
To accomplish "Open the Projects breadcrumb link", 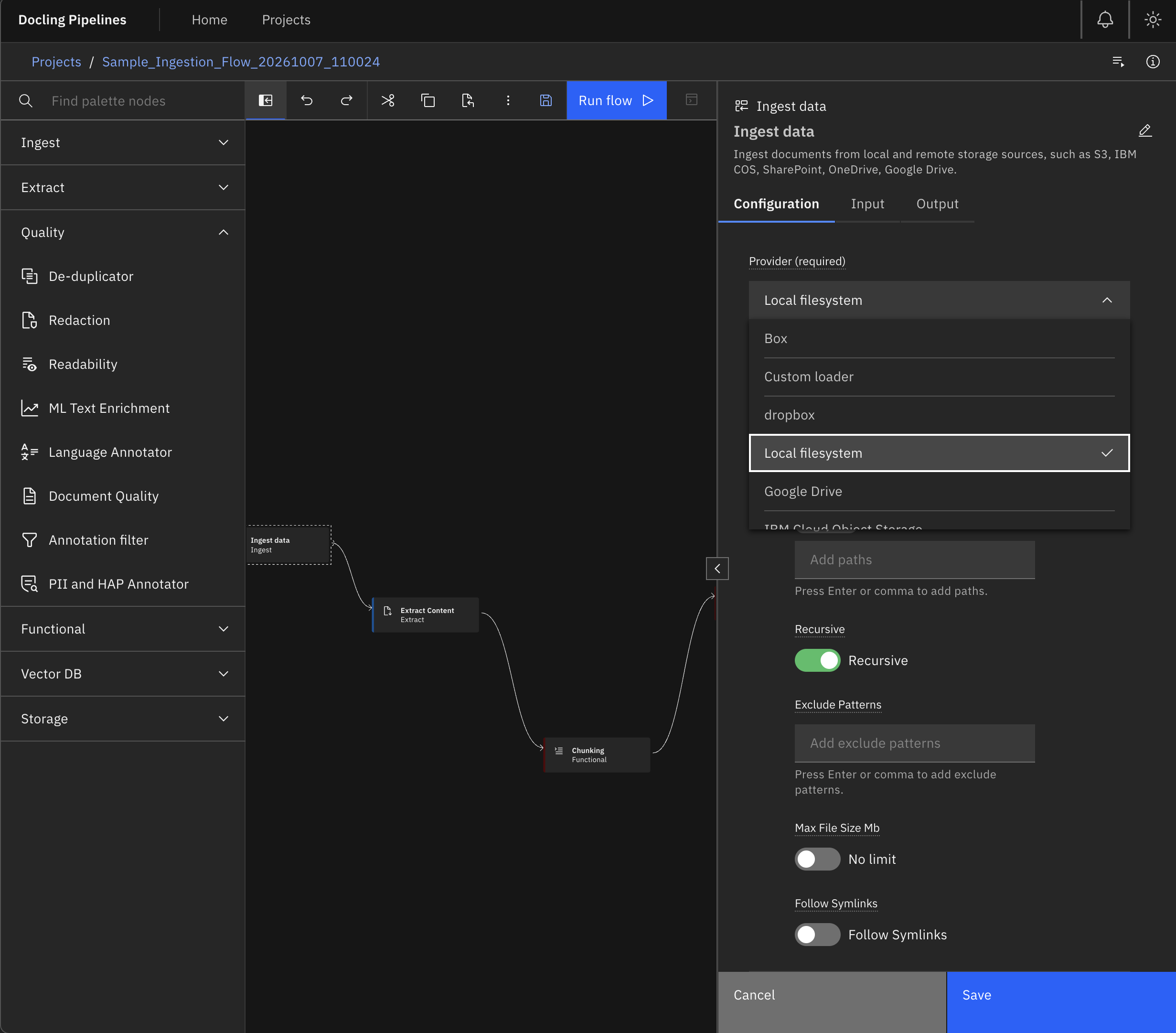I will (56, 62).
